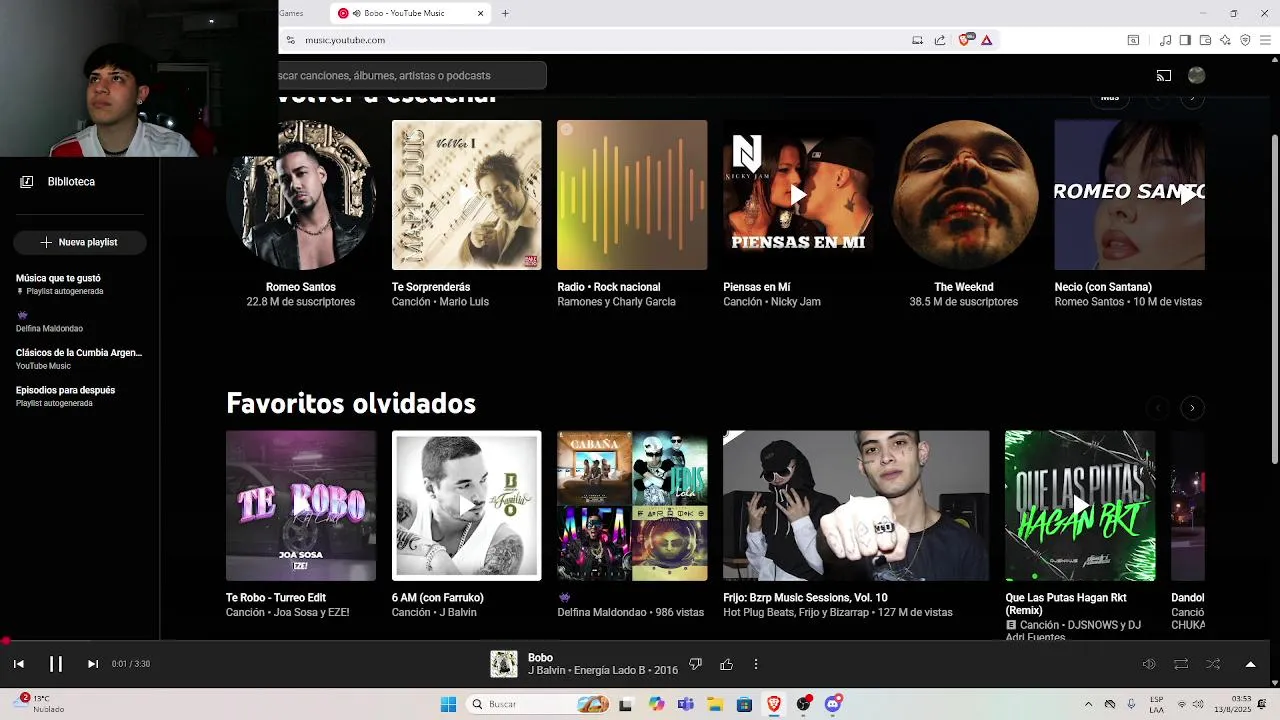This screenshot has height=720, width=1280.
Task: Start Radio Rock nacional station
Action: 632,195
